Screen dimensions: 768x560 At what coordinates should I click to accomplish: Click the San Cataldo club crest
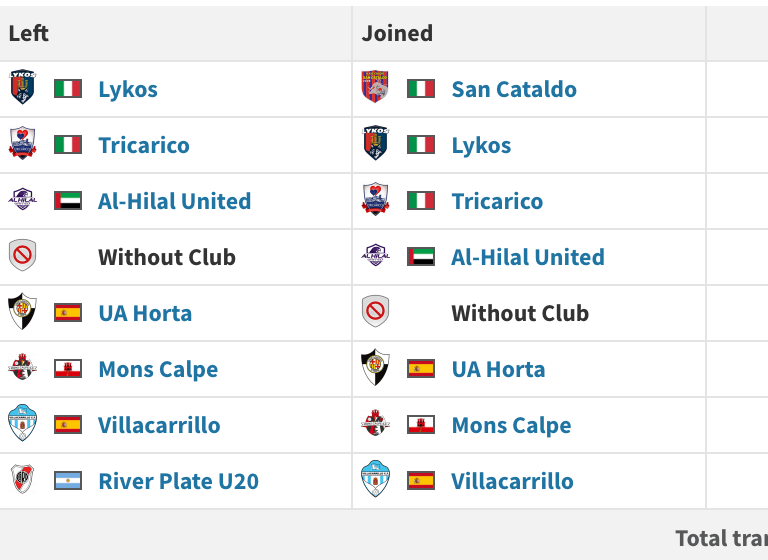(x=375, y=88)
